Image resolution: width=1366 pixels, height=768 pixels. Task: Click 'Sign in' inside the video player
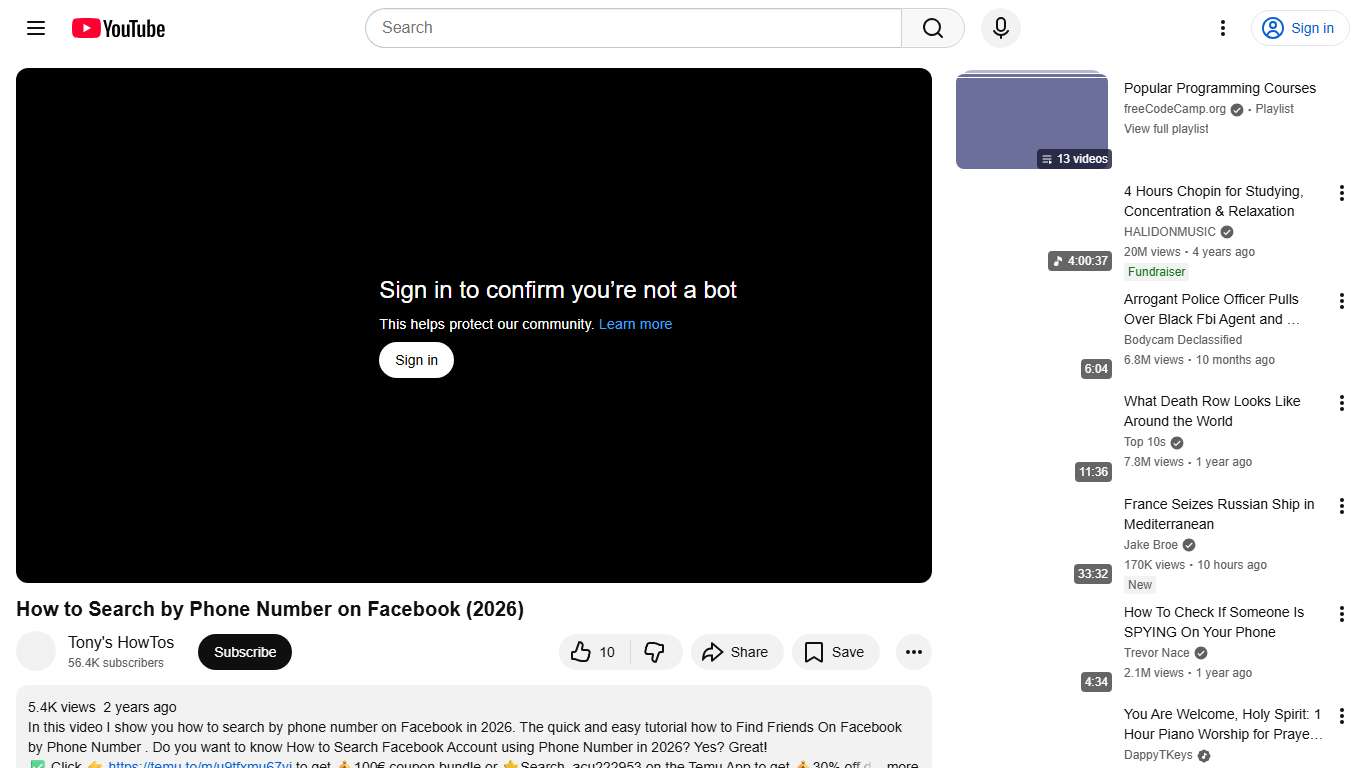point(416,359)
